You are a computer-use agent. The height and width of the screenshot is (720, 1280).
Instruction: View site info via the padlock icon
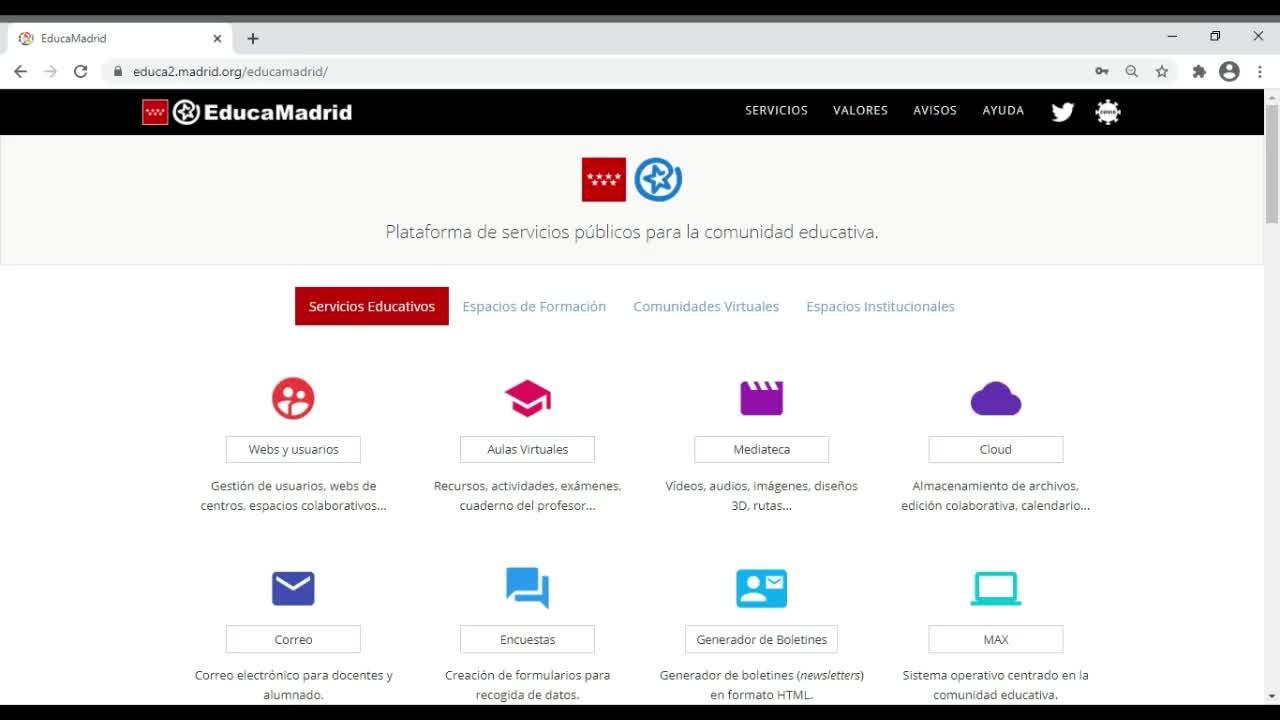click(x=118, y=72)
